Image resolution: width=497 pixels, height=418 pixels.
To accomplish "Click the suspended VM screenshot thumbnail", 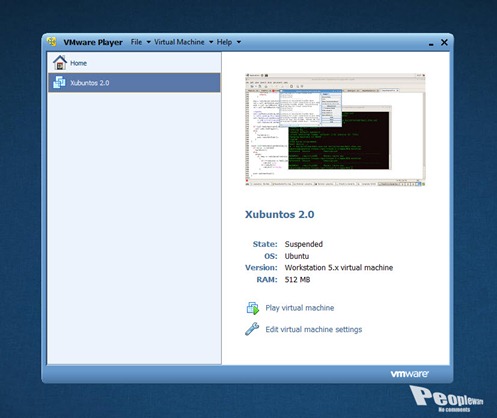I will click(x=335, y=130).
